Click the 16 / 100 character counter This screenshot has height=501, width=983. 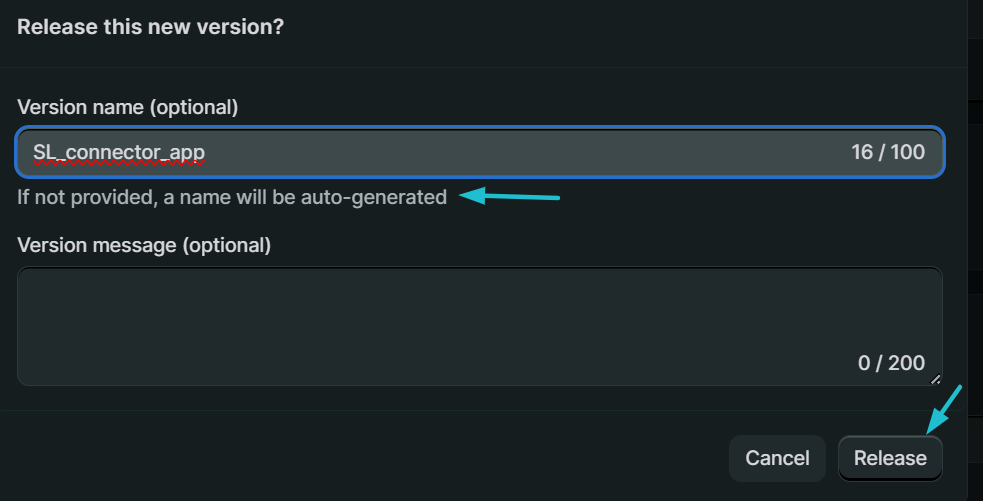coord(888,152)
